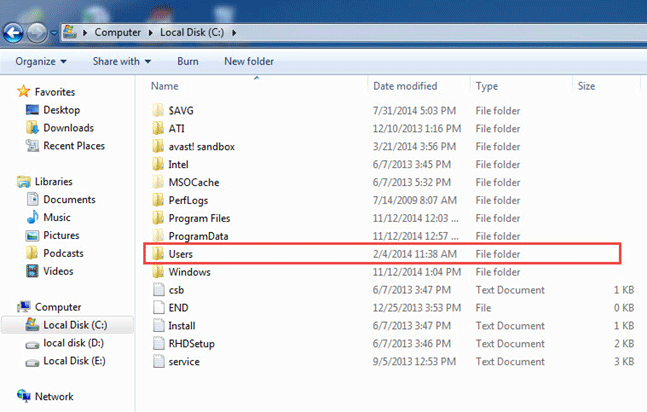Sort by the Type column header

[x=486, y=86]
